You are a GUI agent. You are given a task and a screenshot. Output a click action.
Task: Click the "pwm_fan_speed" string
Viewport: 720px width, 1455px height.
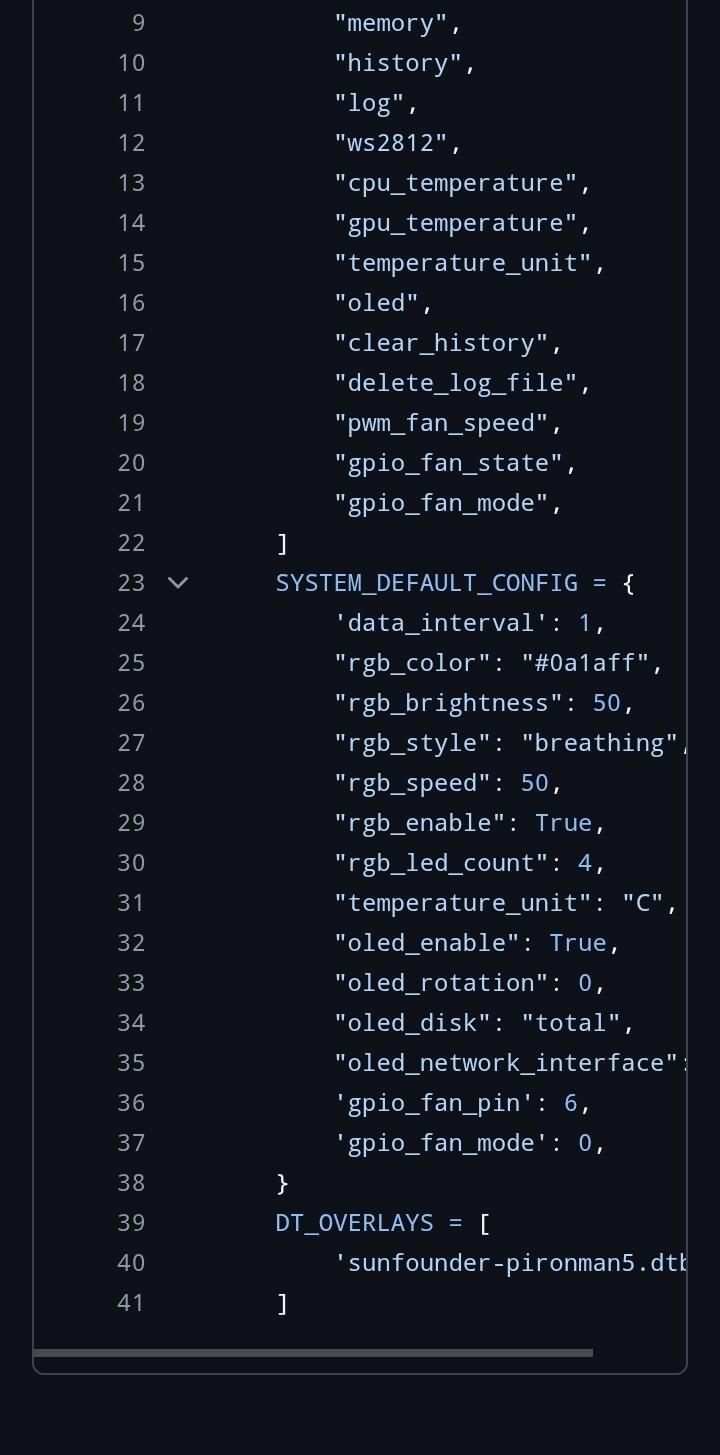point(441,422)
